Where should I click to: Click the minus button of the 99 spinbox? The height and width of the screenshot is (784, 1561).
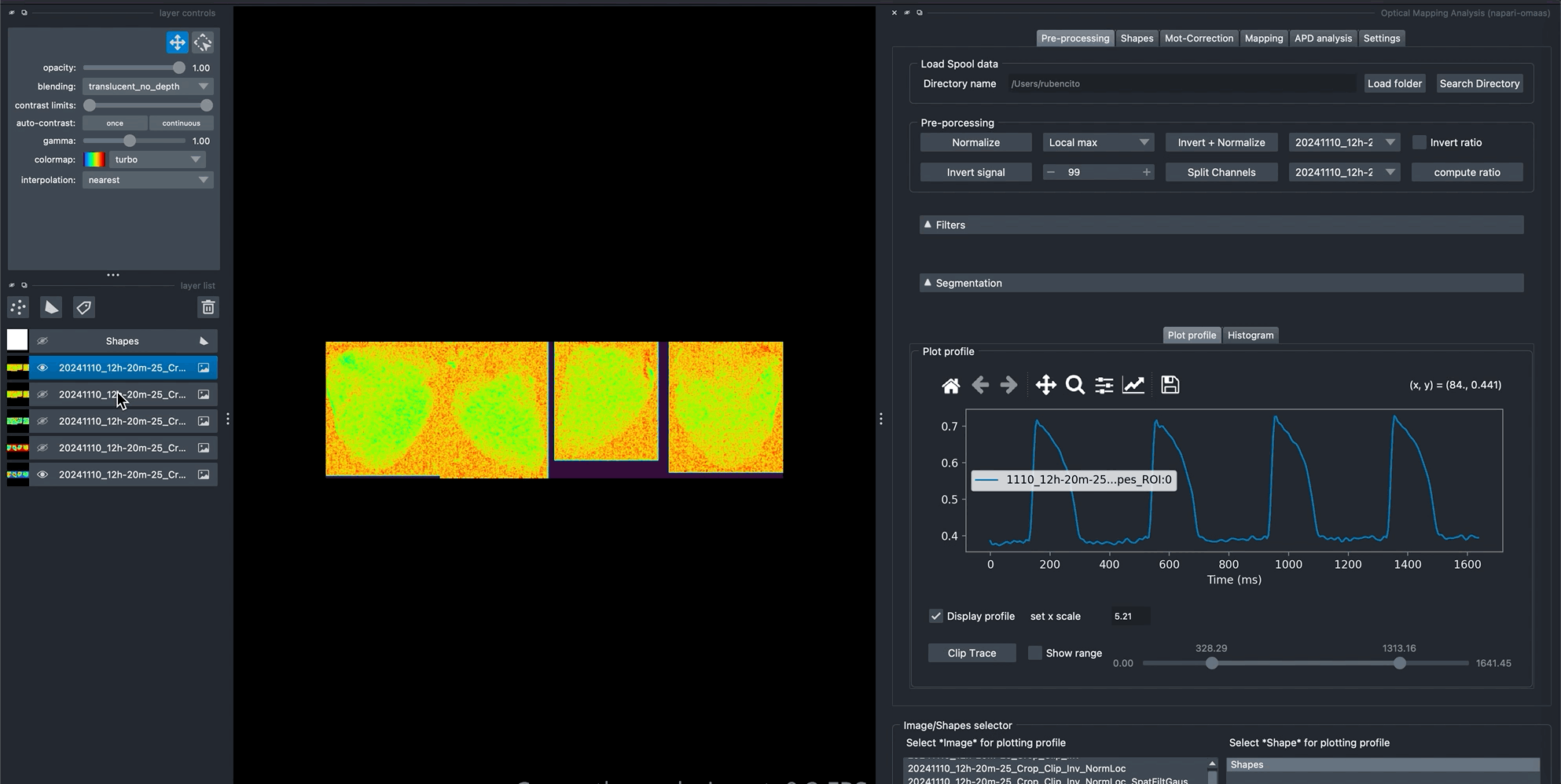pyautogui.click(x=1051, y=172)
